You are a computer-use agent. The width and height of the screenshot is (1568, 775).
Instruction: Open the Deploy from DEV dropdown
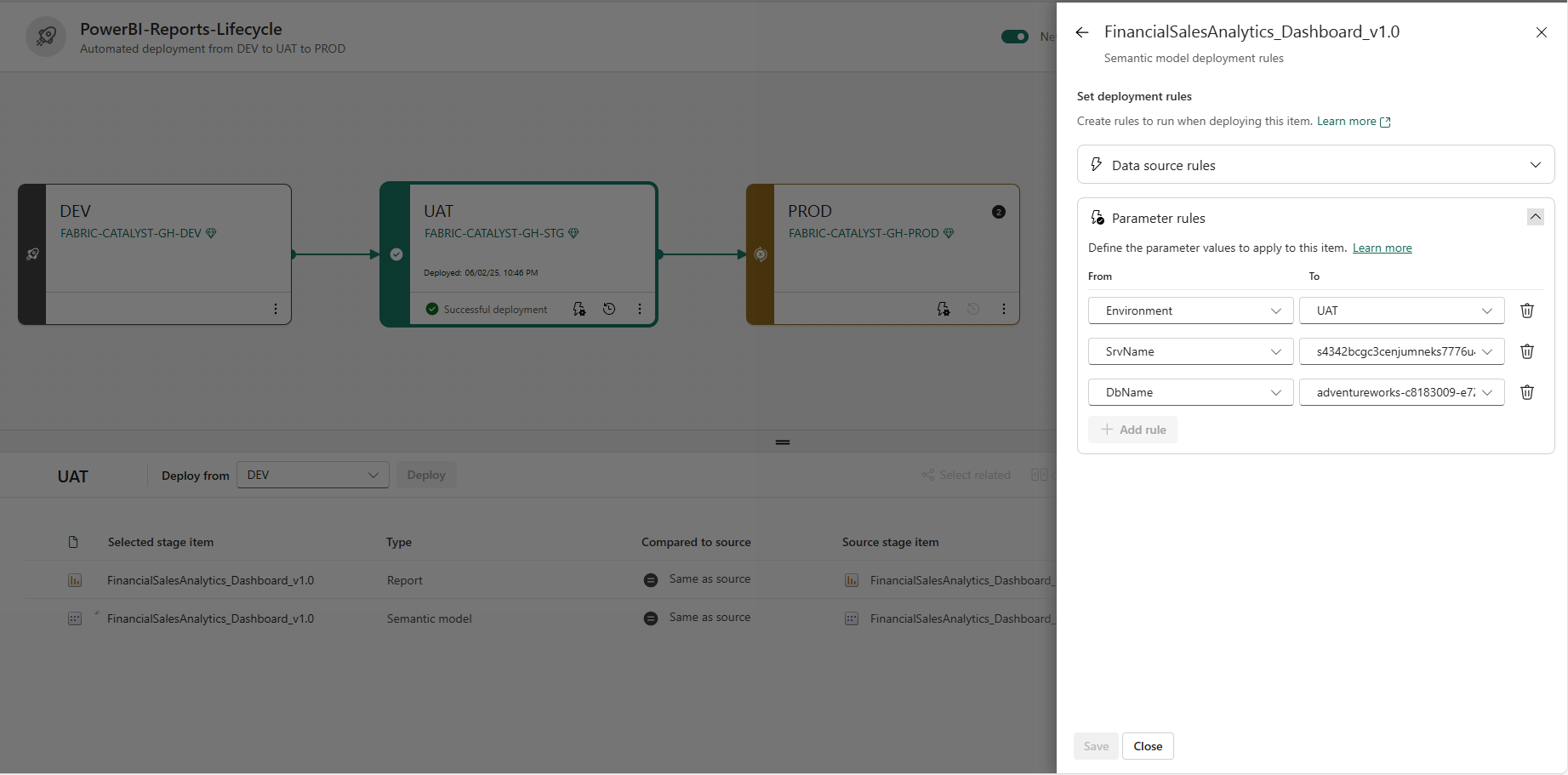[x=312, y=475]
